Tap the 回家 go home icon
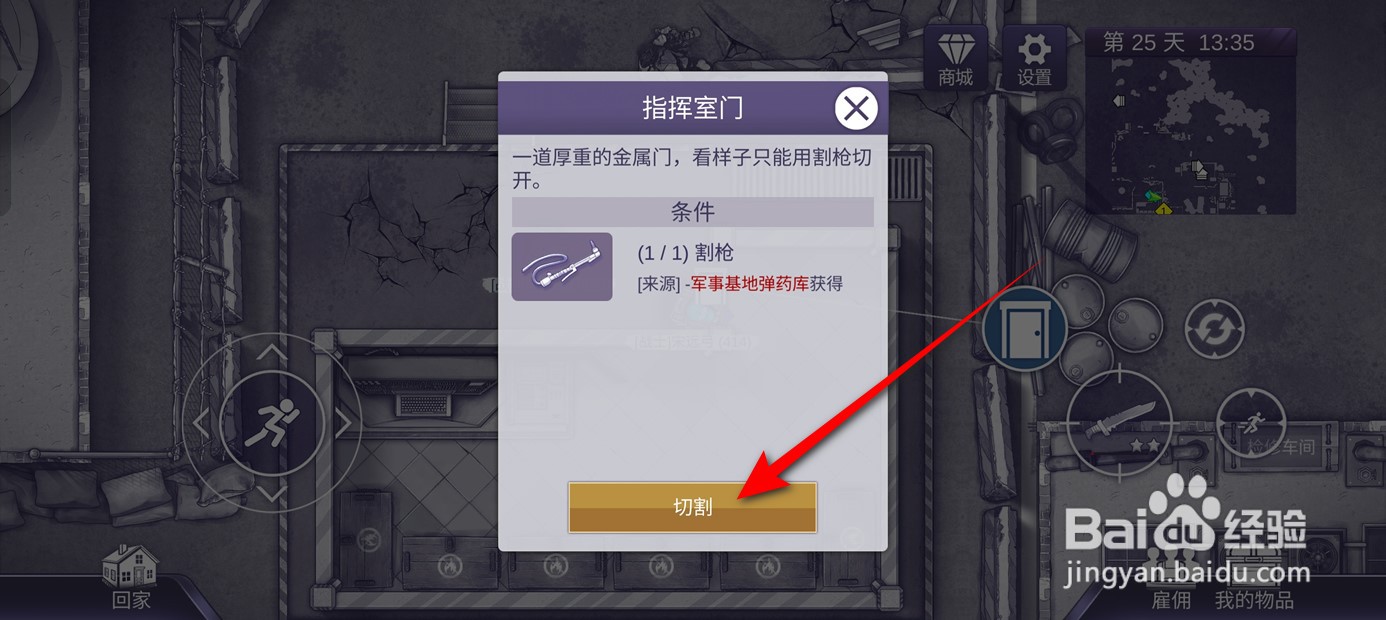This screenshot has width=1386, height=620. click(x=131, y=578)
